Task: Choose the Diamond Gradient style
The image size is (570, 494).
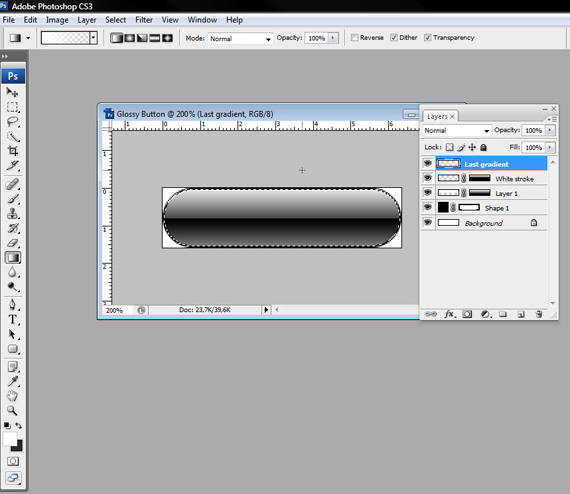Action: click(167, 38)
